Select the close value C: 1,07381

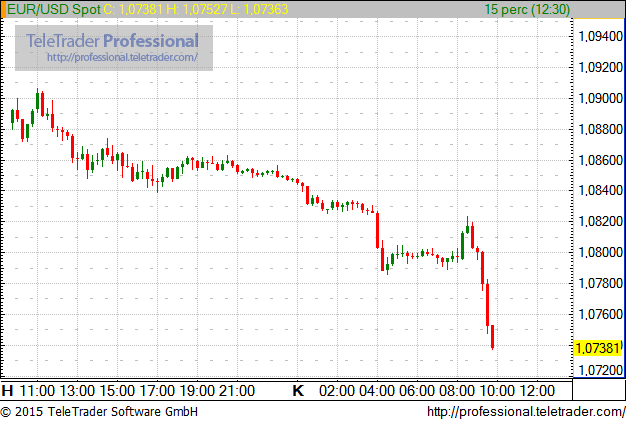click(x=133, y=9)
